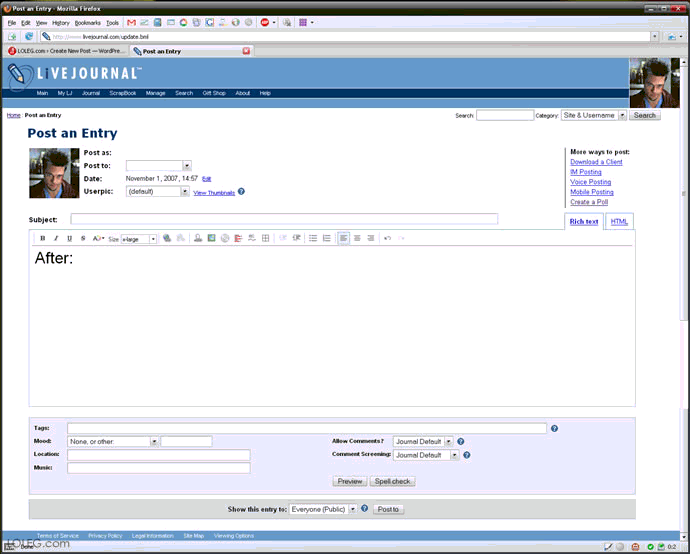Viewport: 690px width, 554px height.
Task: Open the Allow Comments dropdown
Action: click(422, 441)
